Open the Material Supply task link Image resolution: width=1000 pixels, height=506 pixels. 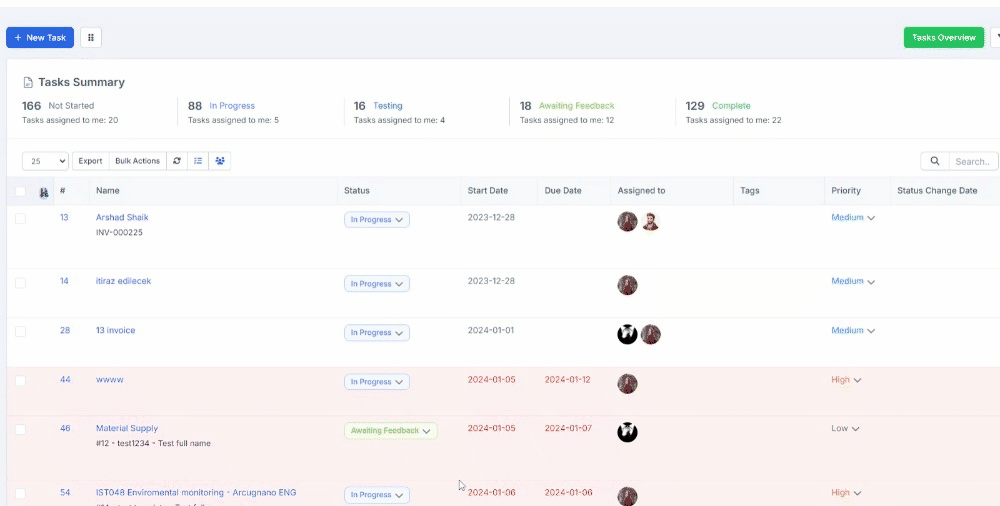click(x=127, y=428)
